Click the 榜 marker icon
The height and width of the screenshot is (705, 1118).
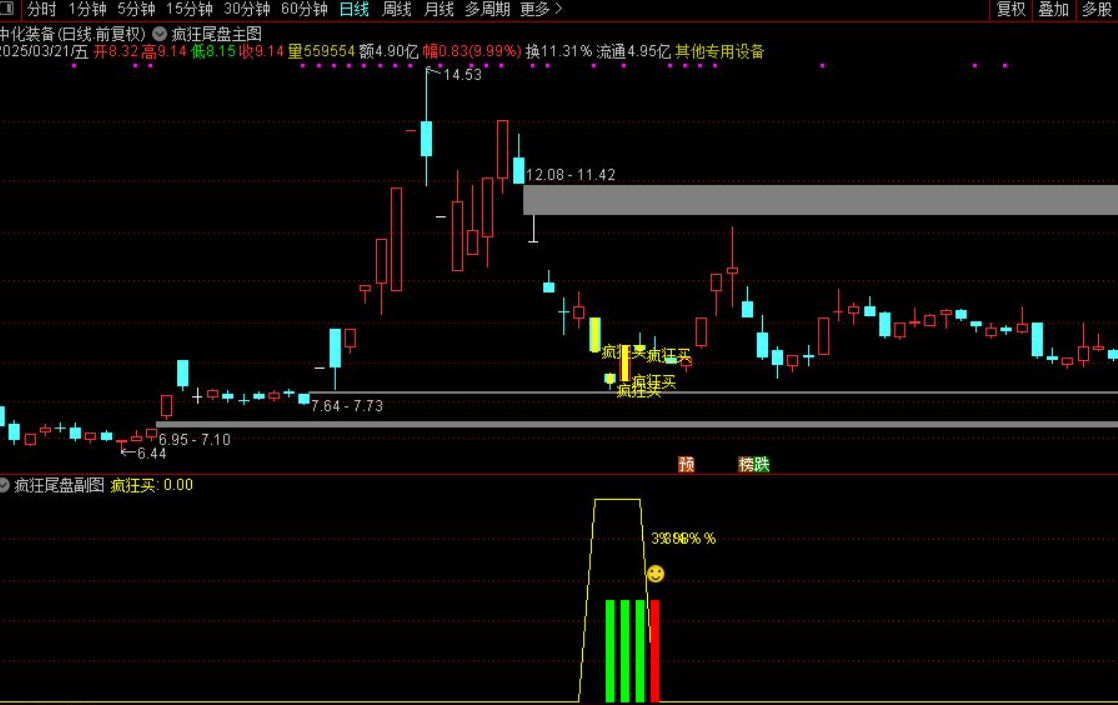coord(746,464)
